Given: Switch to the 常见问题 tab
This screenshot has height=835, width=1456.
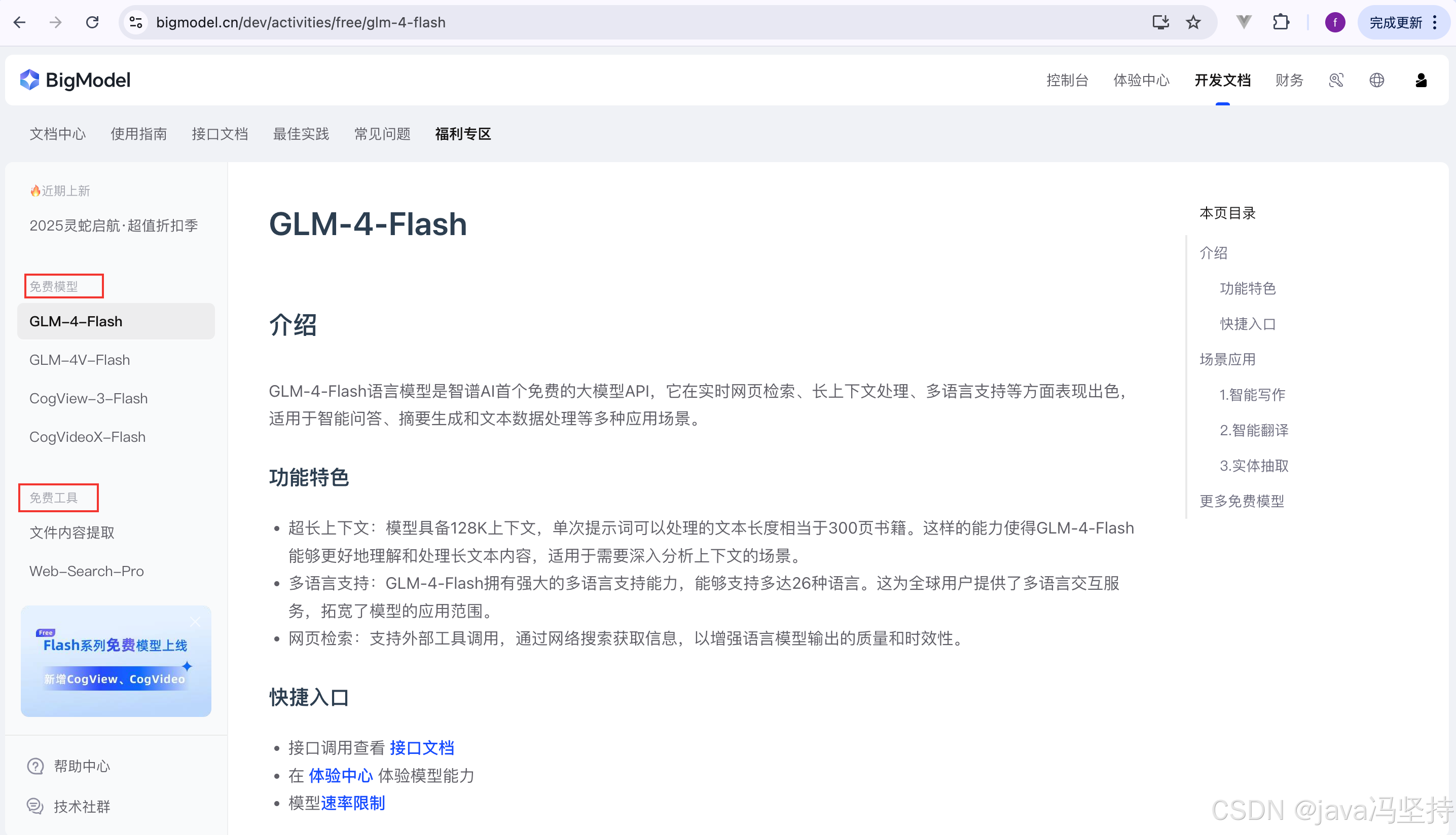Looking at the screenshot, I should (x=382, y=134).
